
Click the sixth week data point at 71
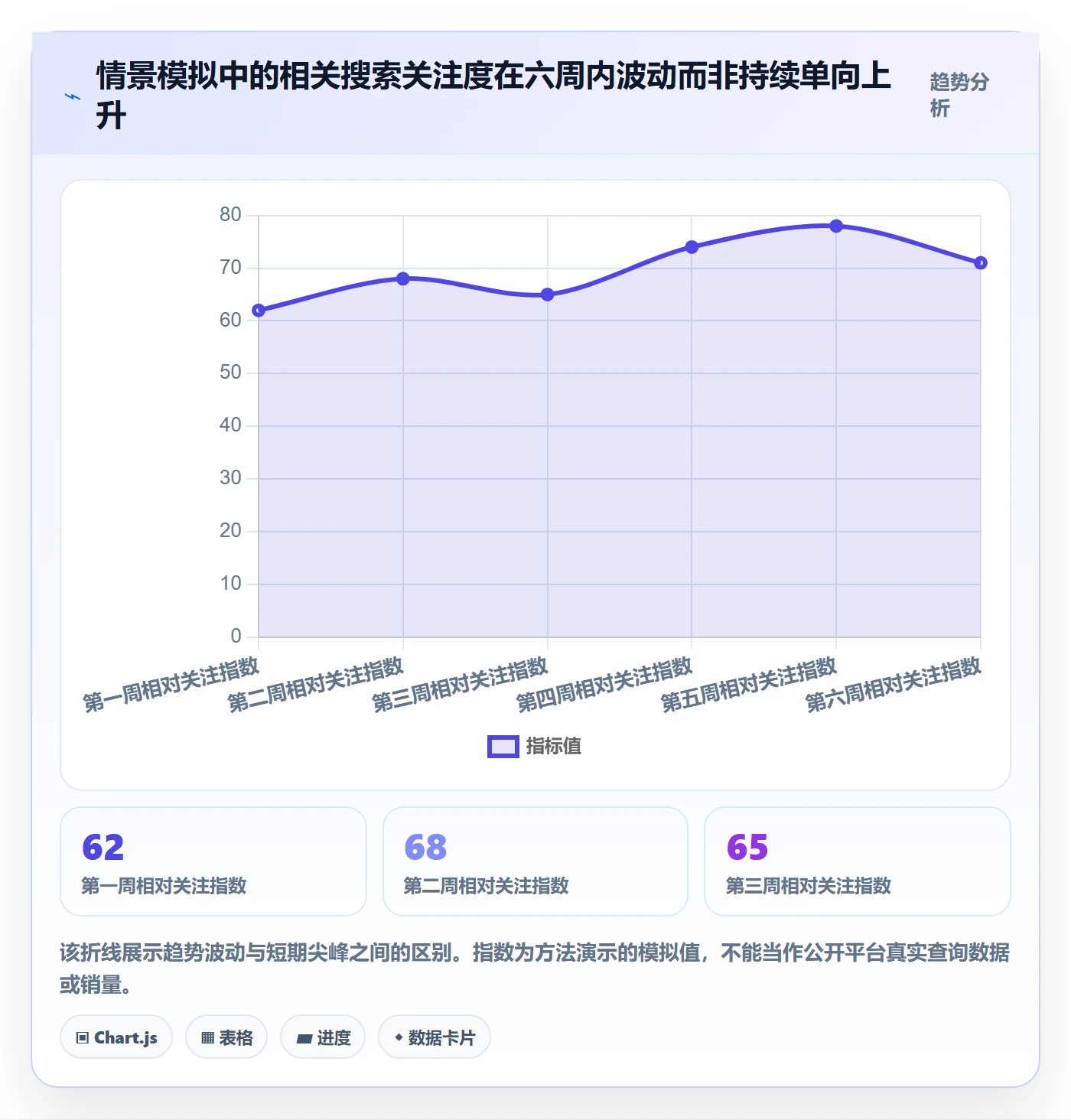click(981, 263)
